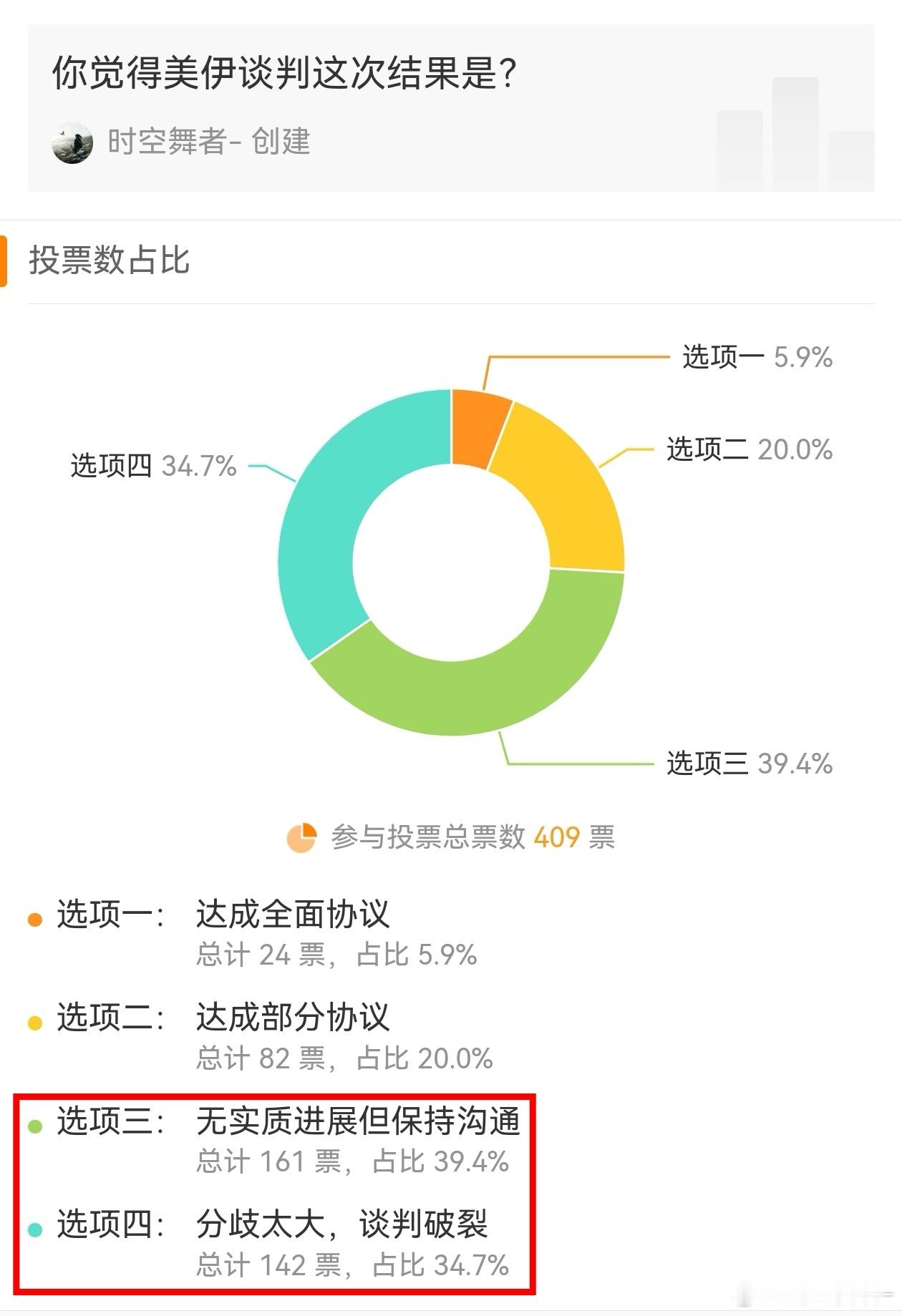Viewport: 902px width, 1316px height.
Task: Click the creator name 时空舞者-
Action: [172, 142]
